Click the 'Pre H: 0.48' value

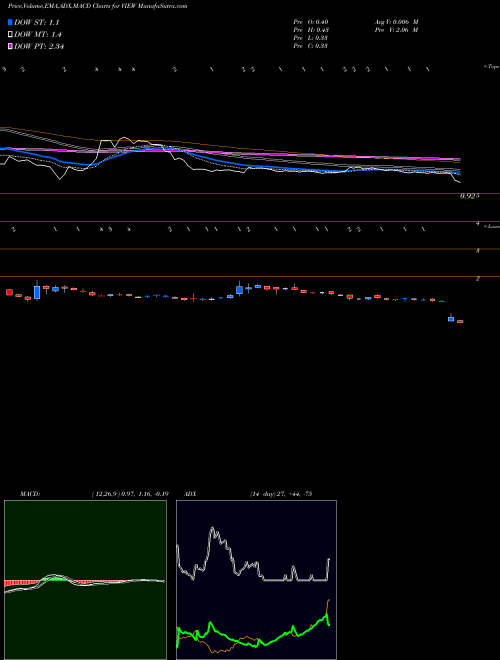311,30
